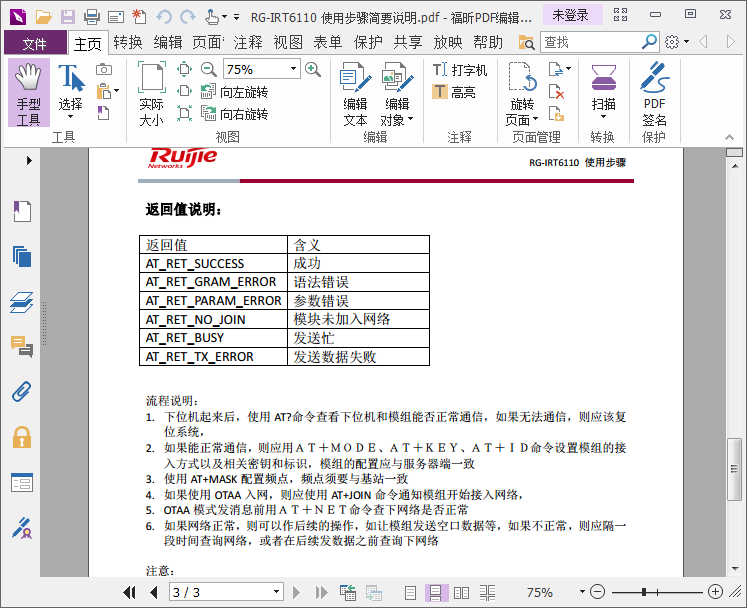Open the page number 3 / 3 dropdown
This screenshot has height=608, width=747.
tap(276, 592)
